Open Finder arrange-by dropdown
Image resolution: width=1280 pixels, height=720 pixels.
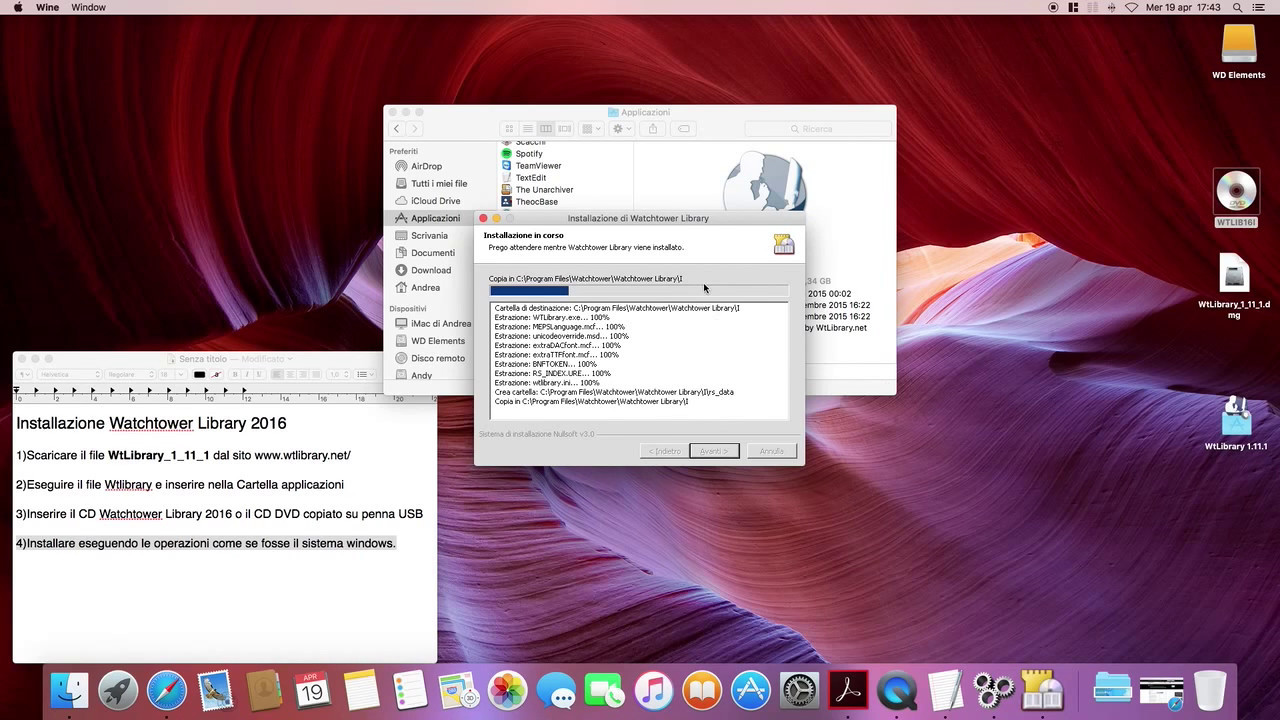[591, 129]
